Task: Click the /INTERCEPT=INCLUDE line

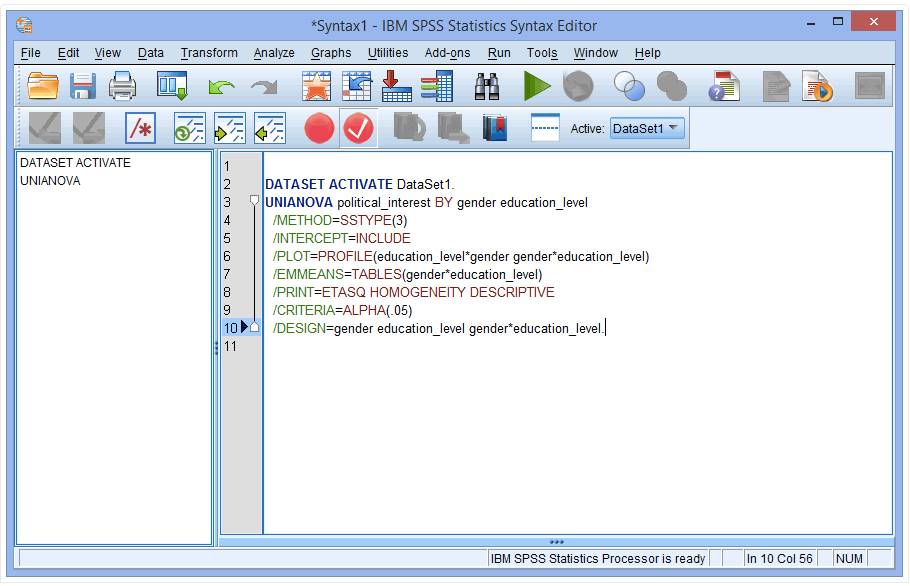Action: pos(341,238)
